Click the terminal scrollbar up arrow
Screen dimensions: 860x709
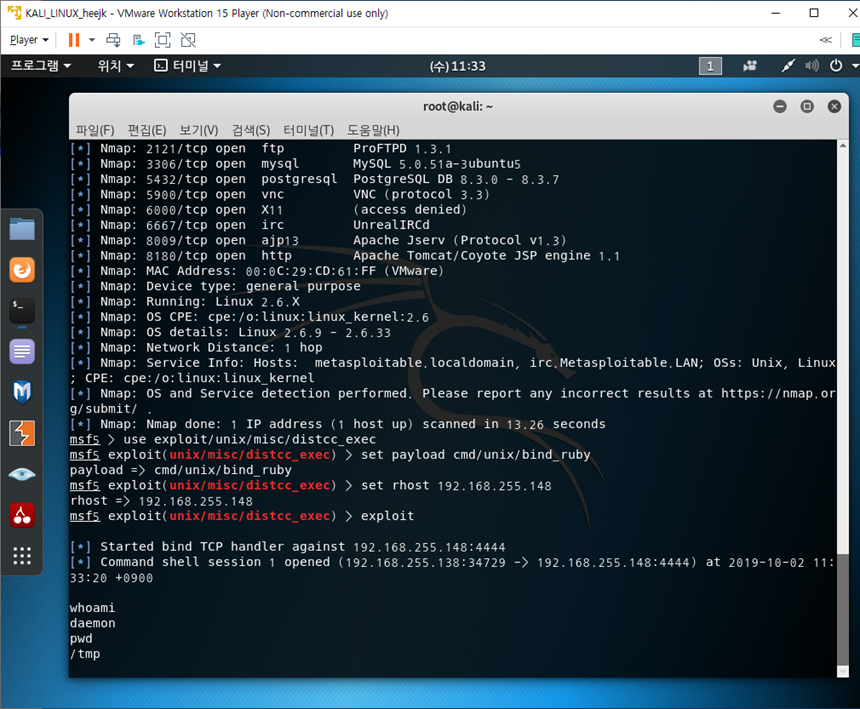tap(843, 145)
